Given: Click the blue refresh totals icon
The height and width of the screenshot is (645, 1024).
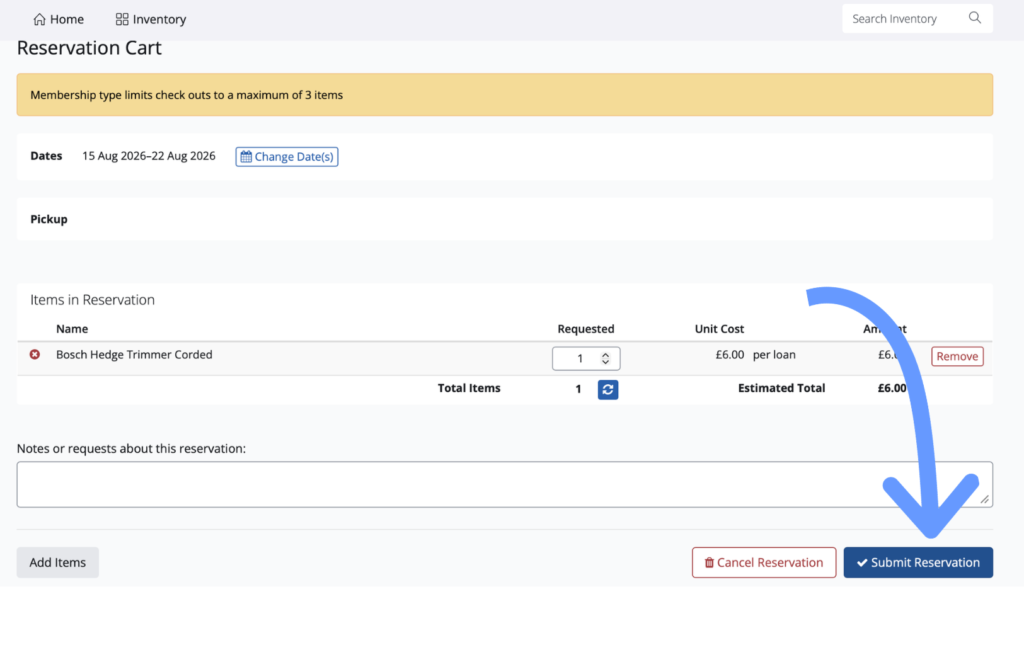Looking at the screenshot, I should 608,390.
